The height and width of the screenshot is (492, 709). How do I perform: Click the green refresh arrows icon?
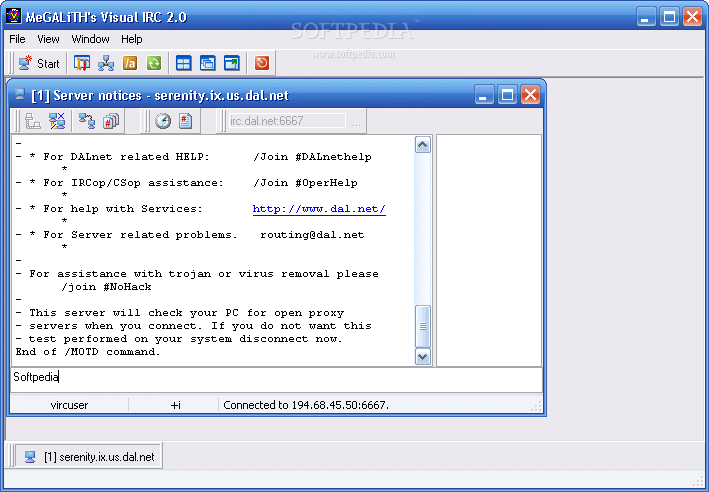(154, 63)
